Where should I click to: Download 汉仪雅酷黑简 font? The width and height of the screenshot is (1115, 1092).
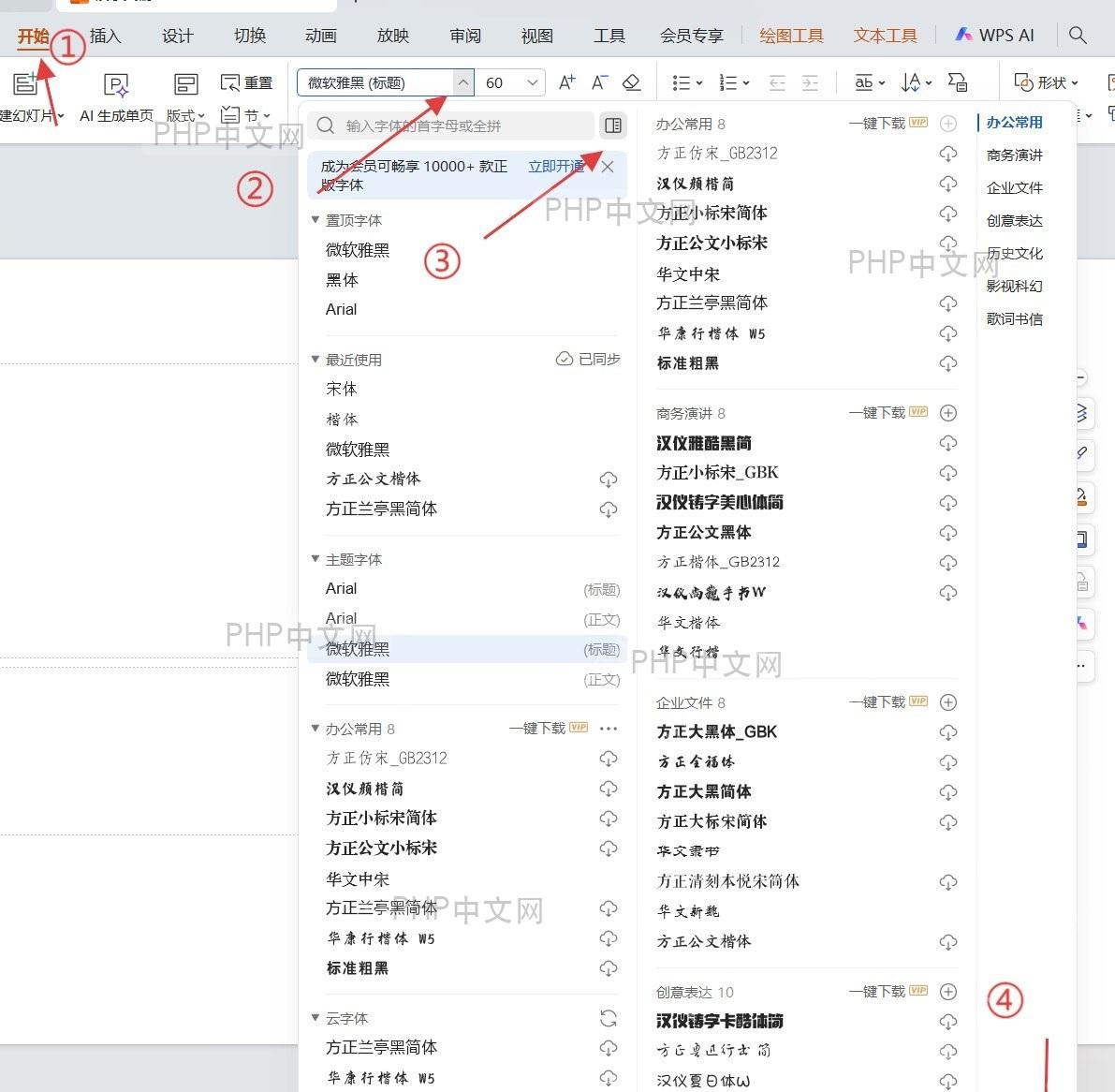coord(948,443)
